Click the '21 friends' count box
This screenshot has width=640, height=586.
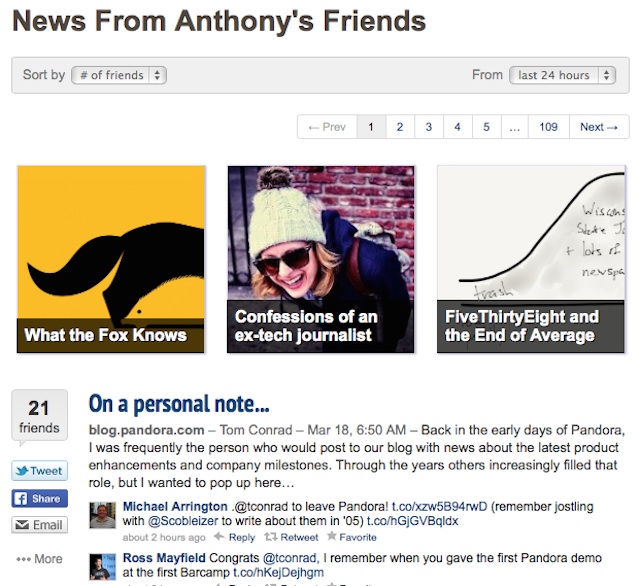point(40,416)
